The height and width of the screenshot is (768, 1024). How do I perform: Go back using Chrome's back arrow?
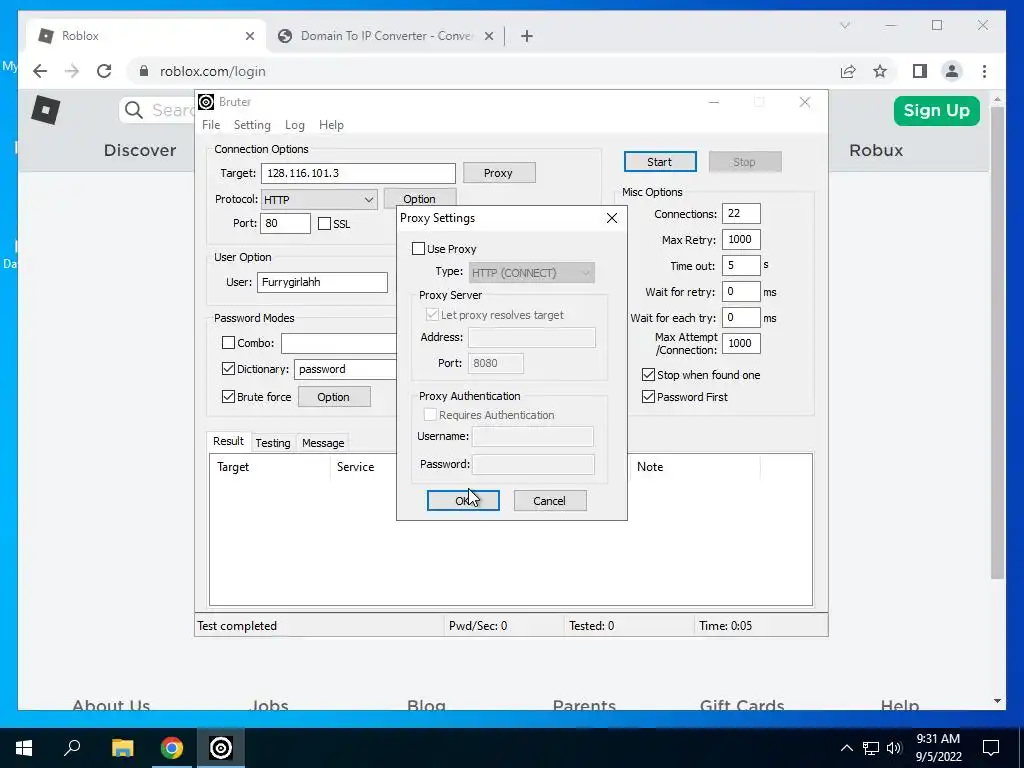pyautogui.click(x=40, y=71)
